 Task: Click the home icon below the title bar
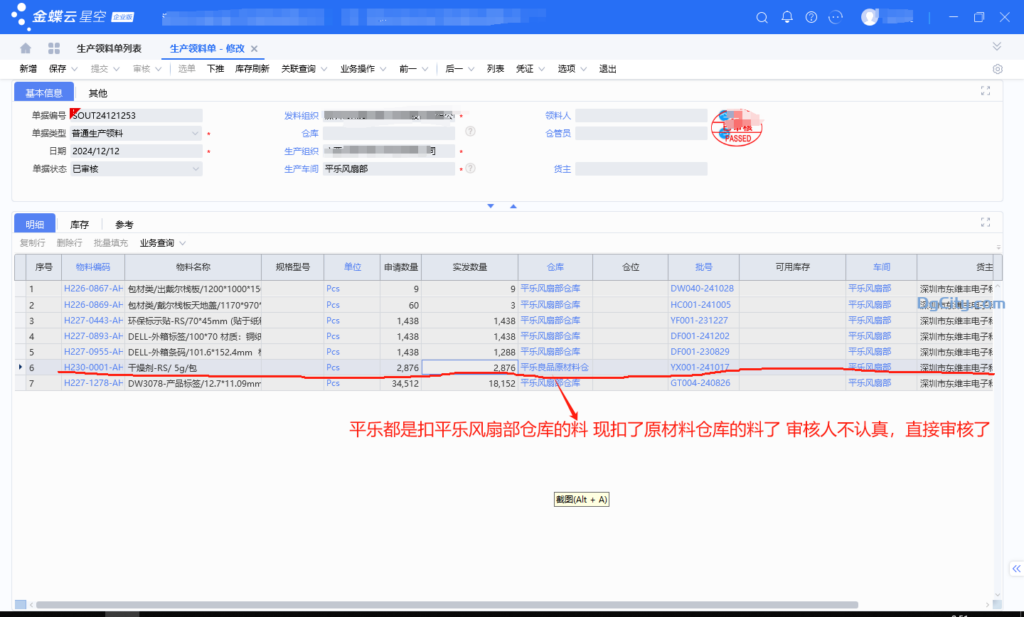coord(25,46)
